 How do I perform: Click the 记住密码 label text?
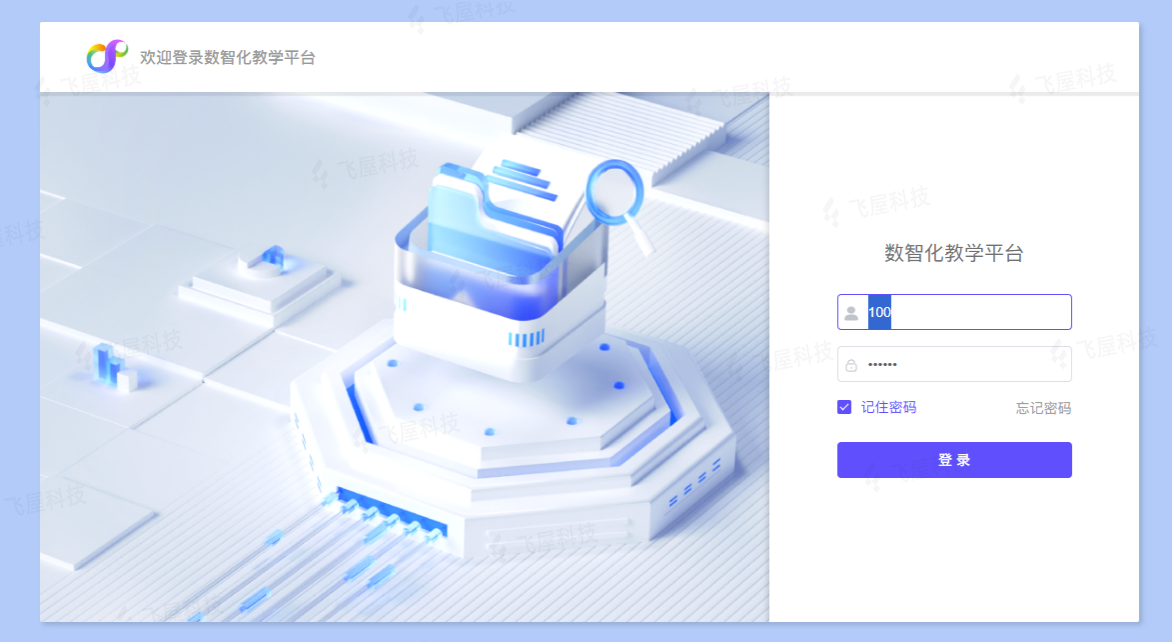click(x=888, y=407)
